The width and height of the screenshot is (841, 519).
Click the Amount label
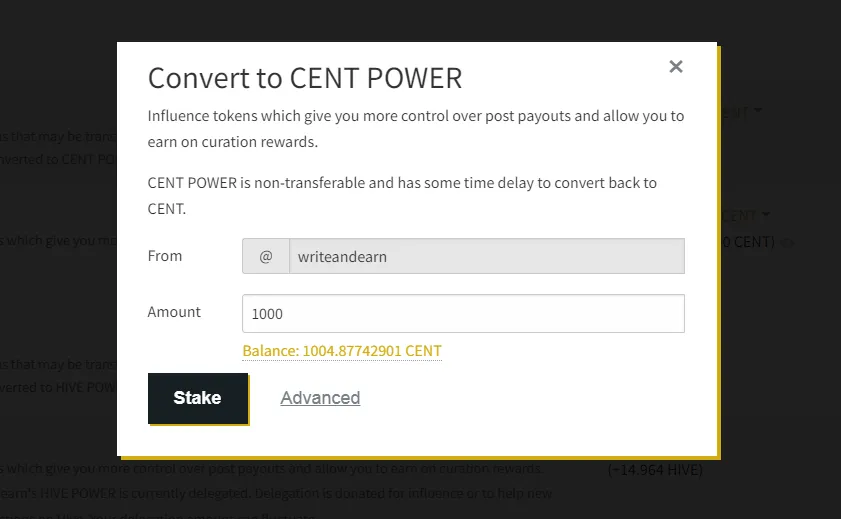click(174, 312)
